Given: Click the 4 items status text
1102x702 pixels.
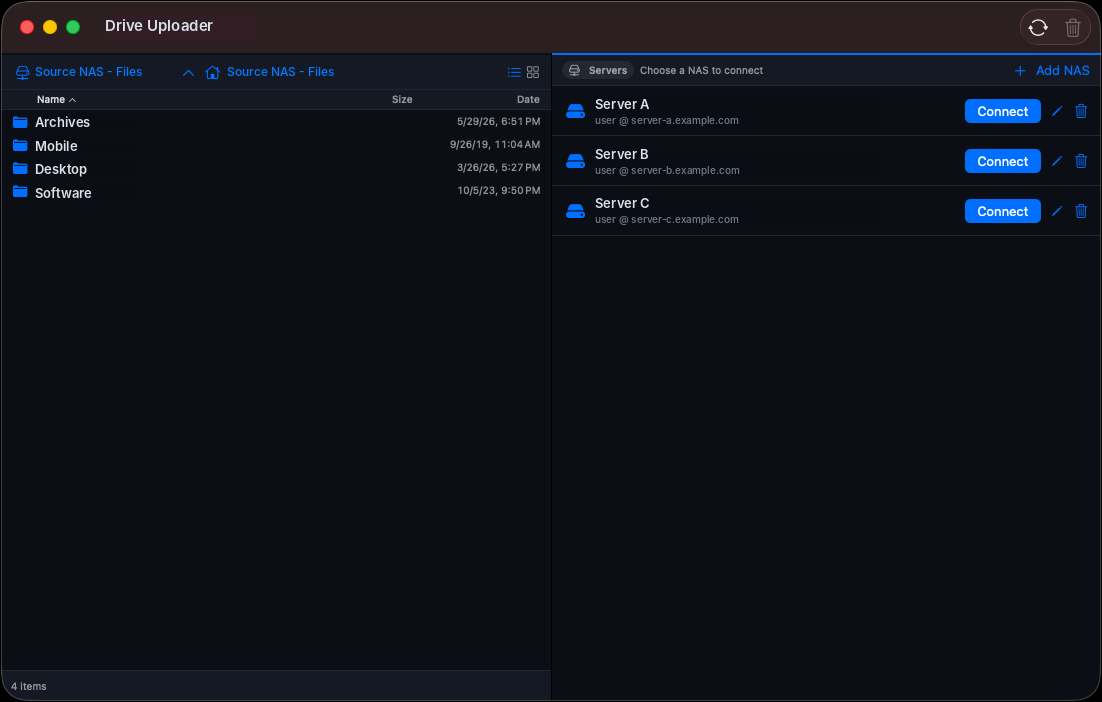Looking at the screenshot, I should coord(29,687).
